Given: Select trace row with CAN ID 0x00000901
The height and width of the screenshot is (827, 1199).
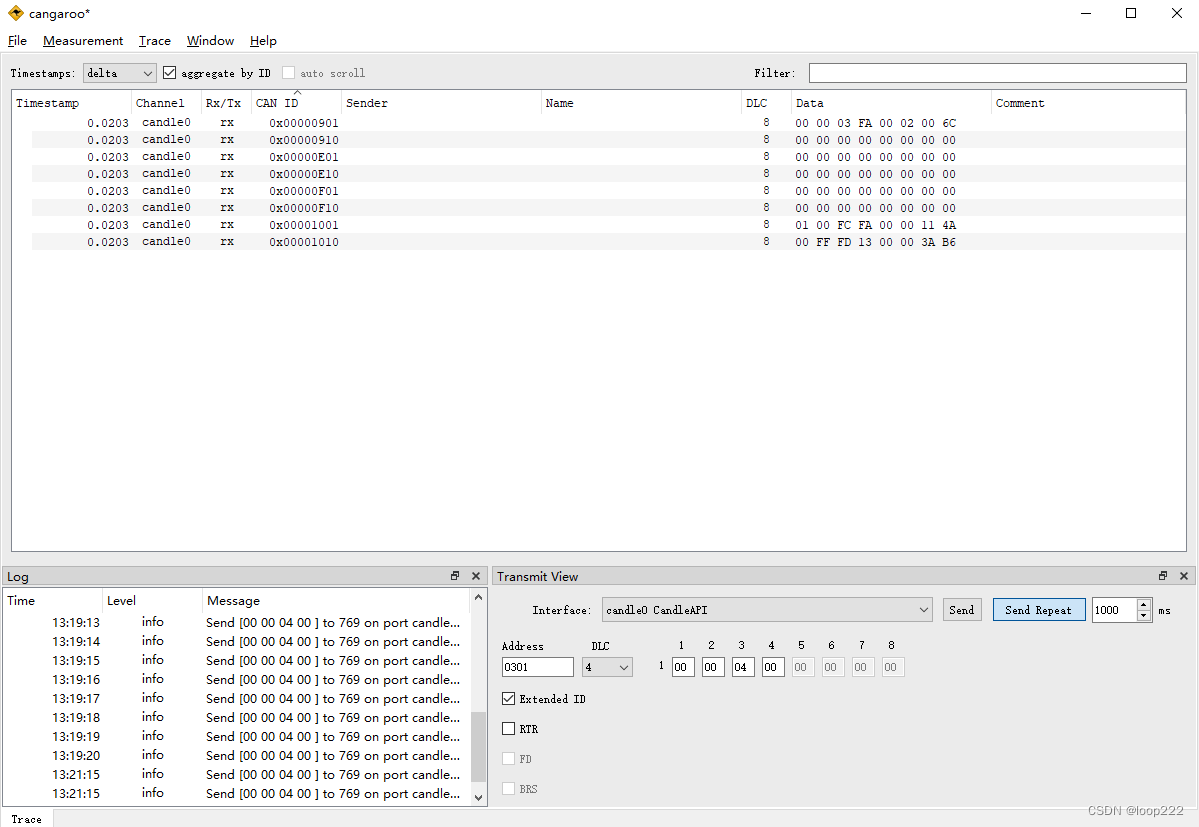Looking at the screenshot, I should [609, 122].
